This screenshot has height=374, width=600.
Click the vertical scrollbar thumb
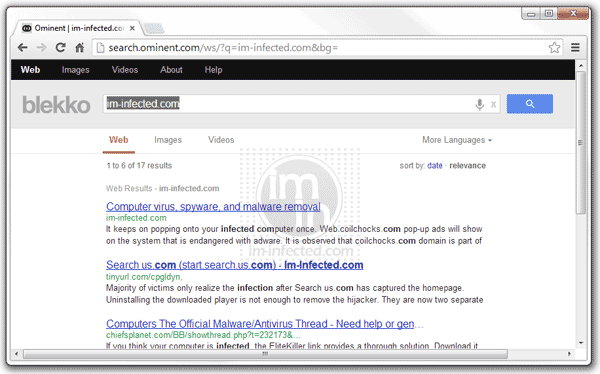tap(581, 142)
